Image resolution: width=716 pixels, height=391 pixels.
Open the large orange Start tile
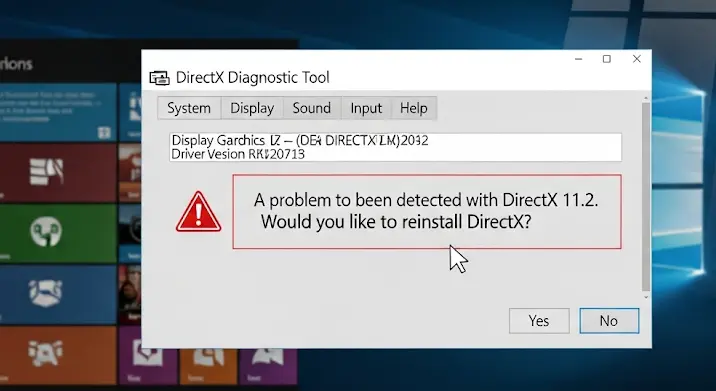coord(58,355)
